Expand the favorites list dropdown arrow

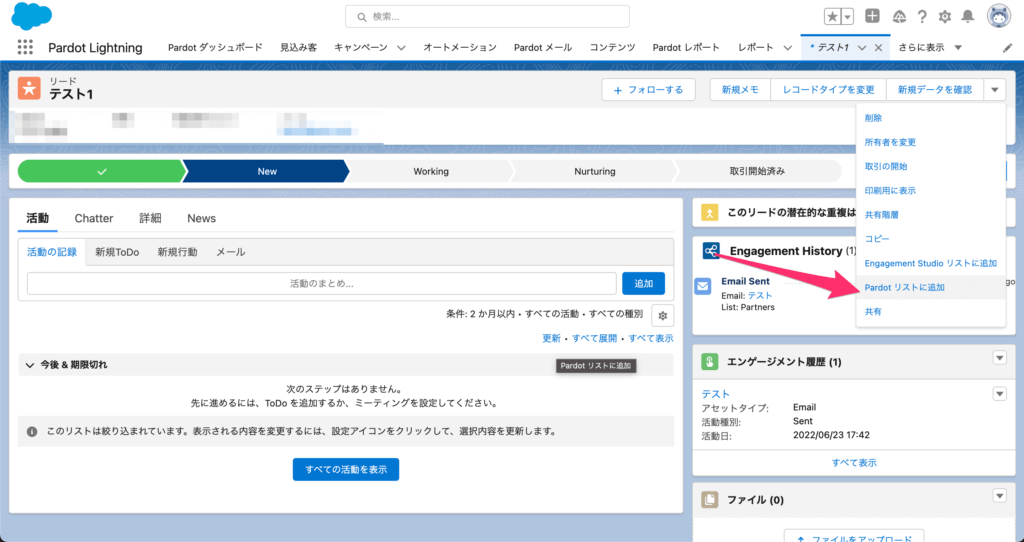[848, 17]
